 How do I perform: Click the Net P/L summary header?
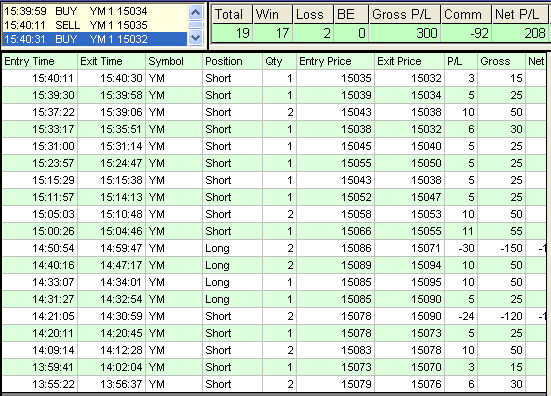(x=520, y=15)
